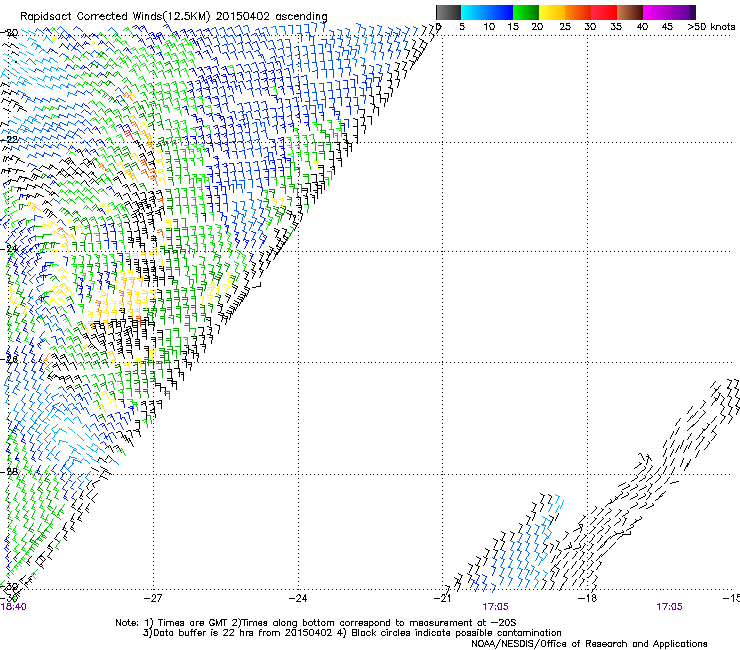Image resolution: width=740 pixels, height=650 pixels.
Task: Click the purple '18:40' swath time label
Action: point(14,607)
